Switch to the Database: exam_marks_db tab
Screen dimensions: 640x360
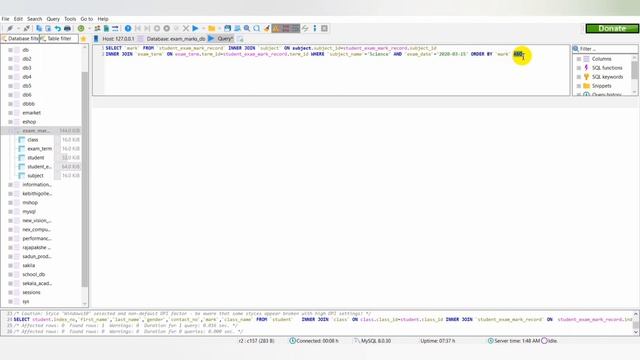coord(171,39)
